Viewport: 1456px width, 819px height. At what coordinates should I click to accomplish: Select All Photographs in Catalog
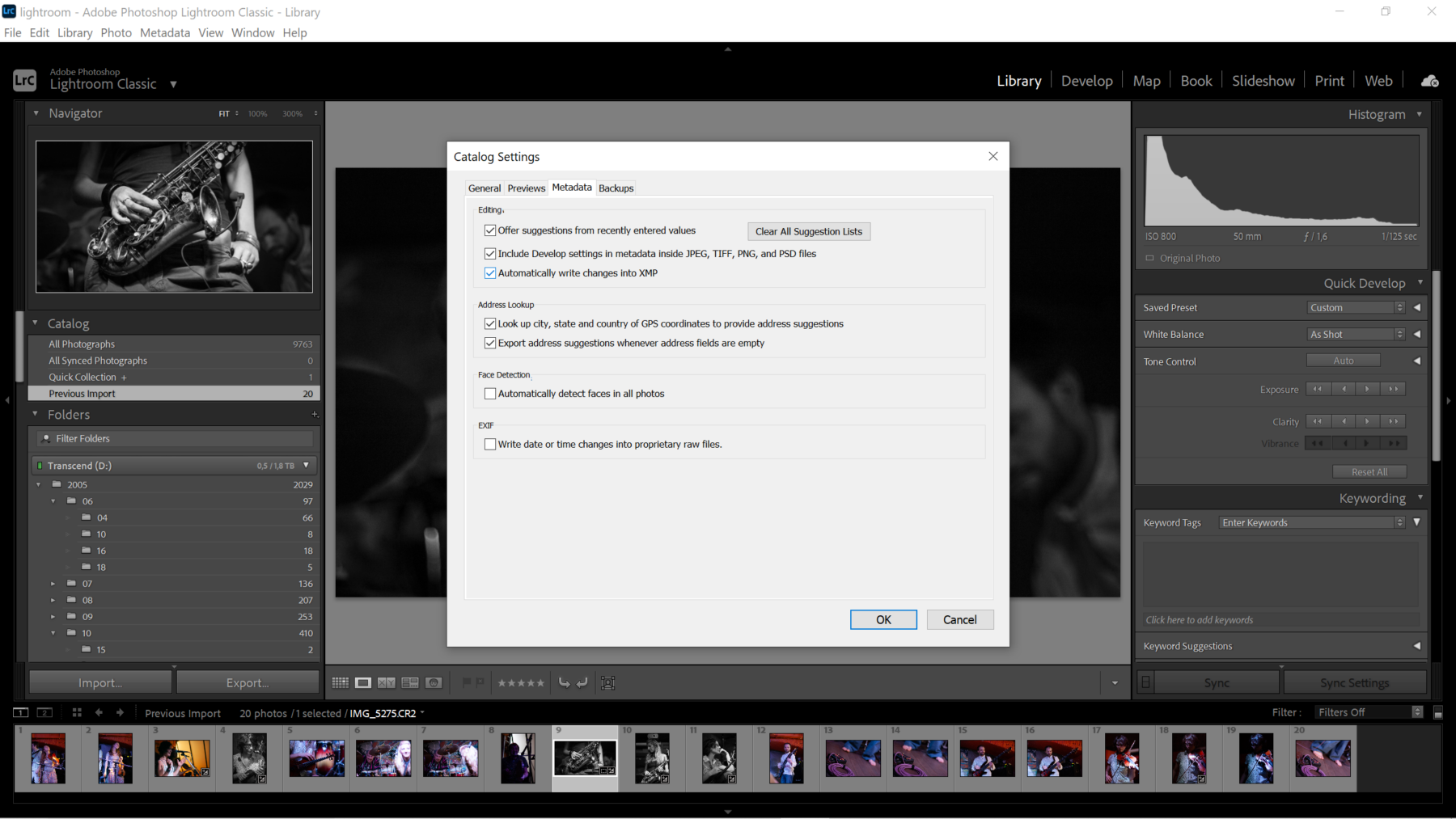click(174, 344)
